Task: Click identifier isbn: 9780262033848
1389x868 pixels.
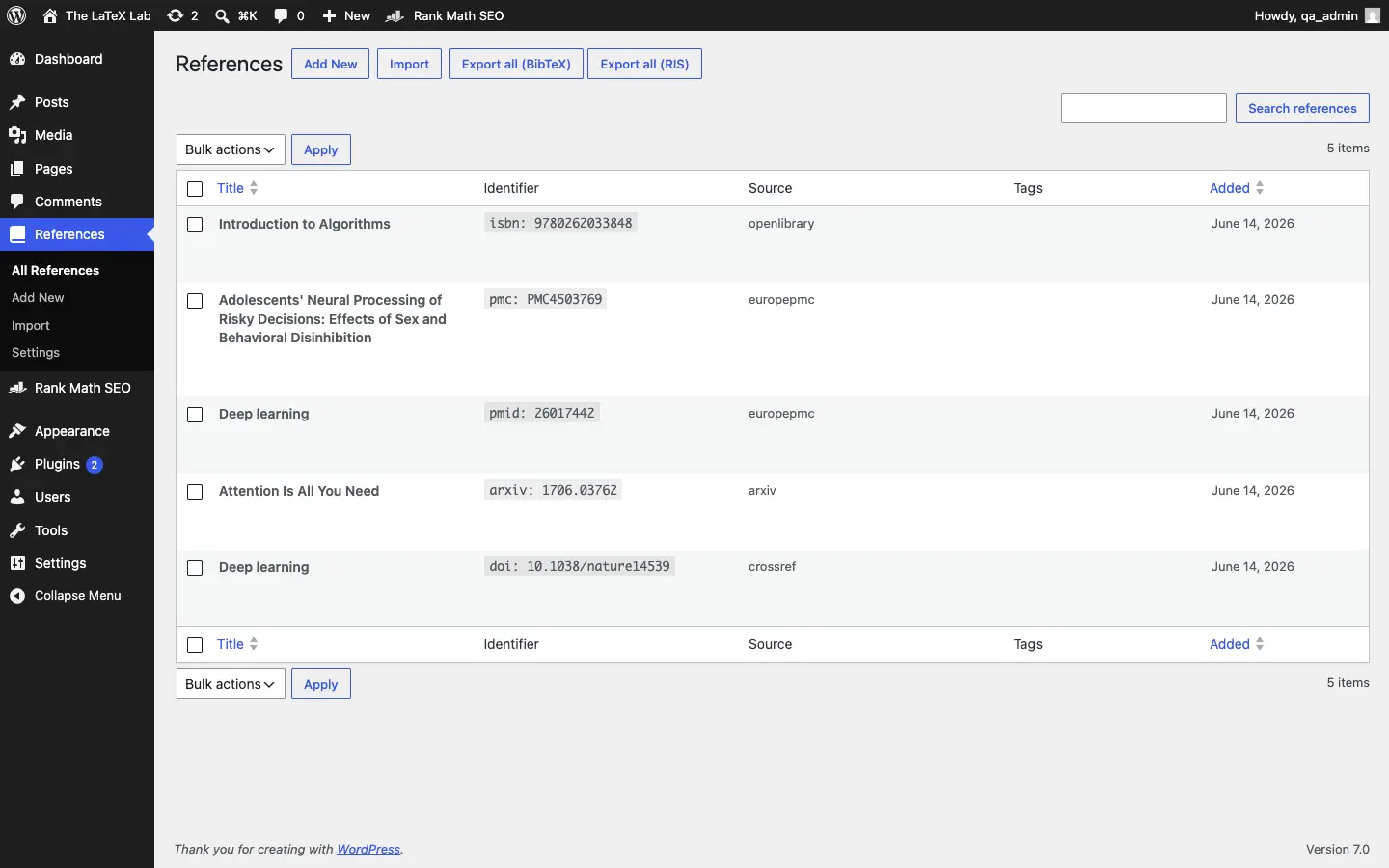Action: click(560, 223)
